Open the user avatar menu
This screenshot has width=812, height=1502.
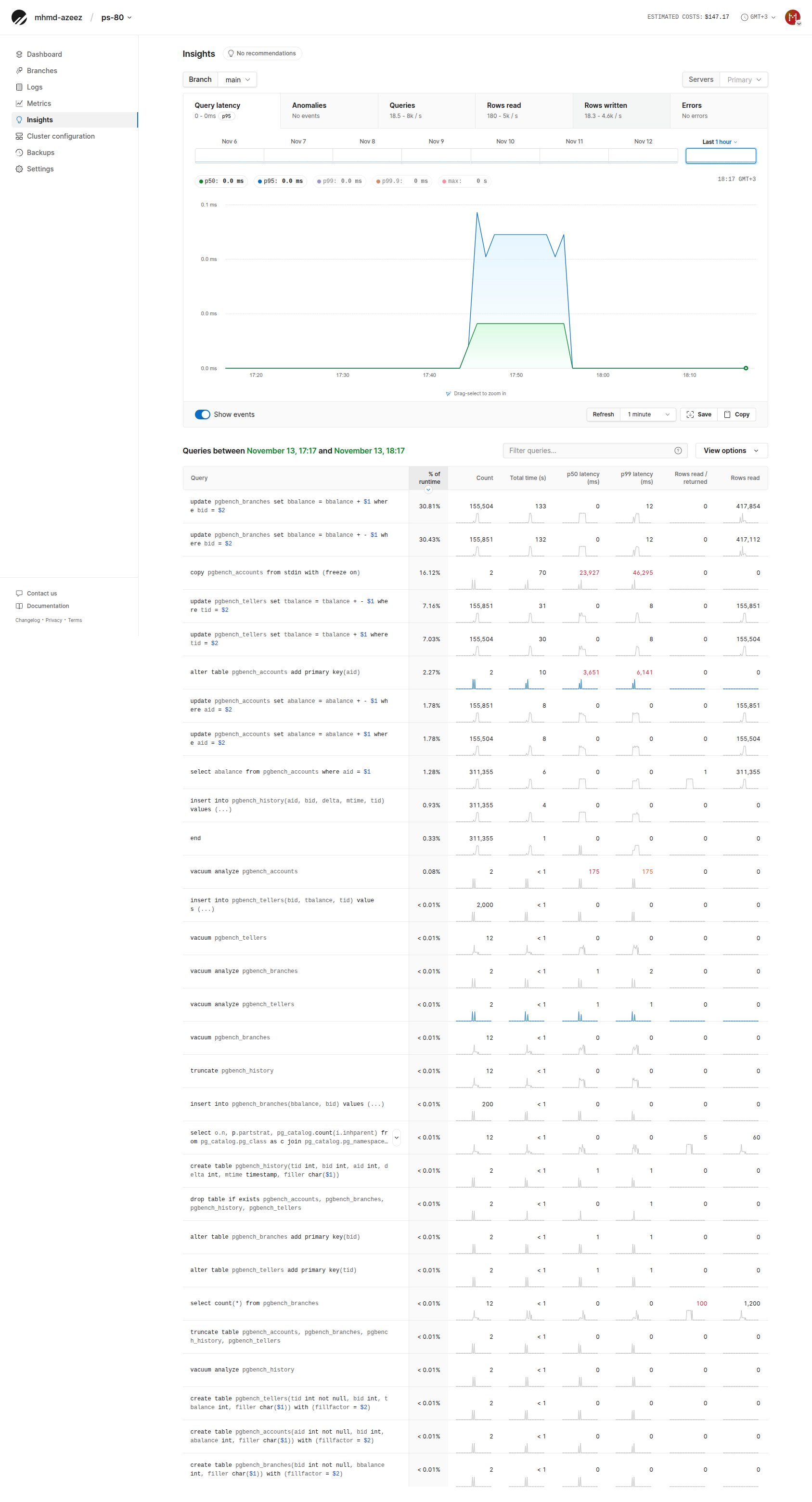point(792,17)
